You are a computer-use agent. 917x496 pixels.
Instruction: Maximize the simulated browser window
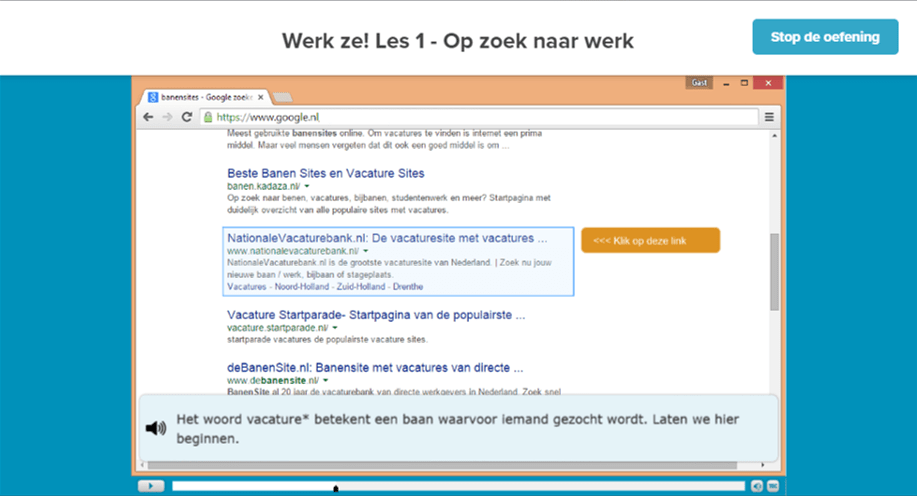(744, 83)
